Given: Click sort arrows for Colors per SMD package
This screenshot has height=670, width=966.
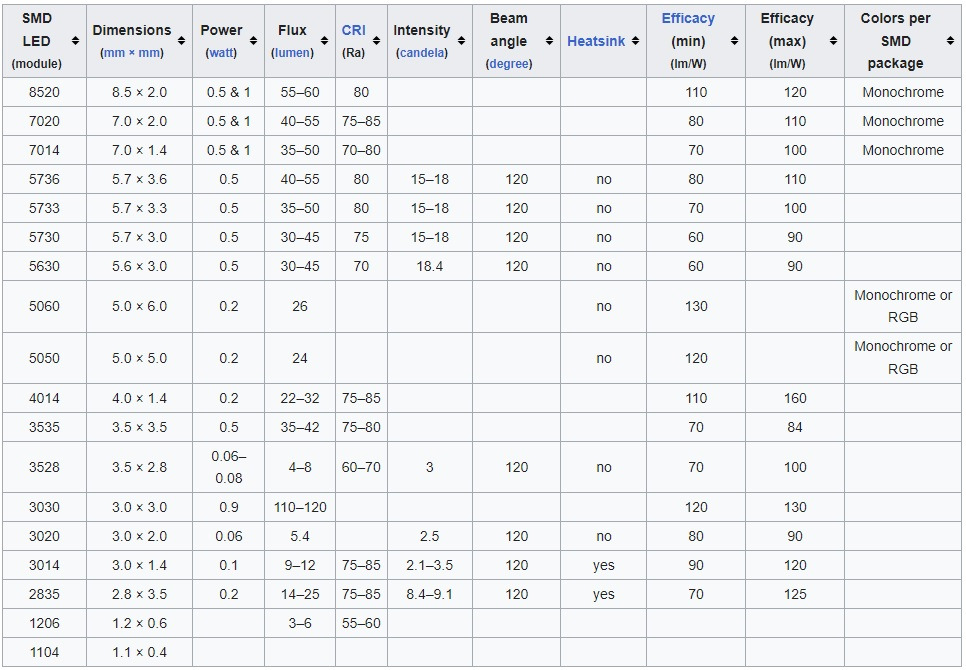Looking at the screenshot, I should (x=950, y=41).
